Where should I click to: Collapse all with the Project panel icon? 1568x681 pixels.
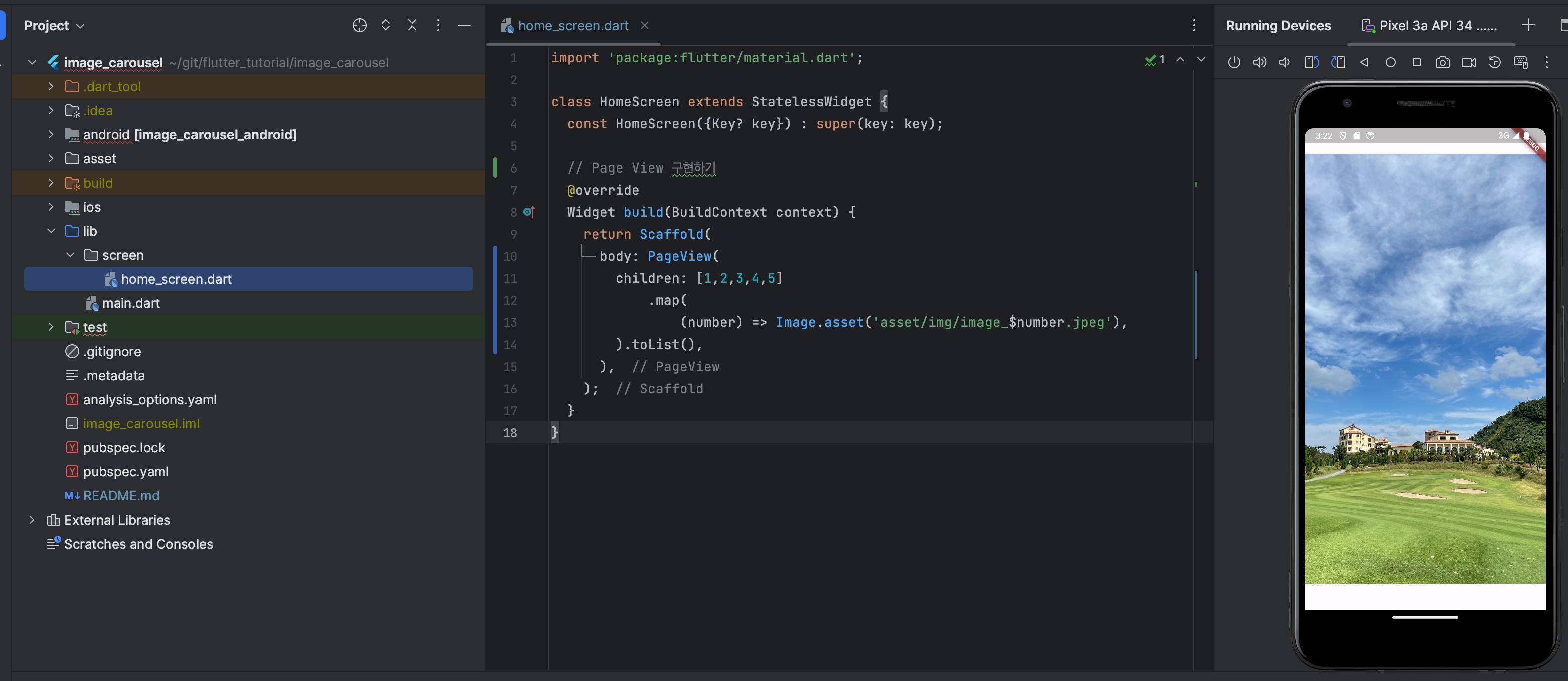(412, 25)
